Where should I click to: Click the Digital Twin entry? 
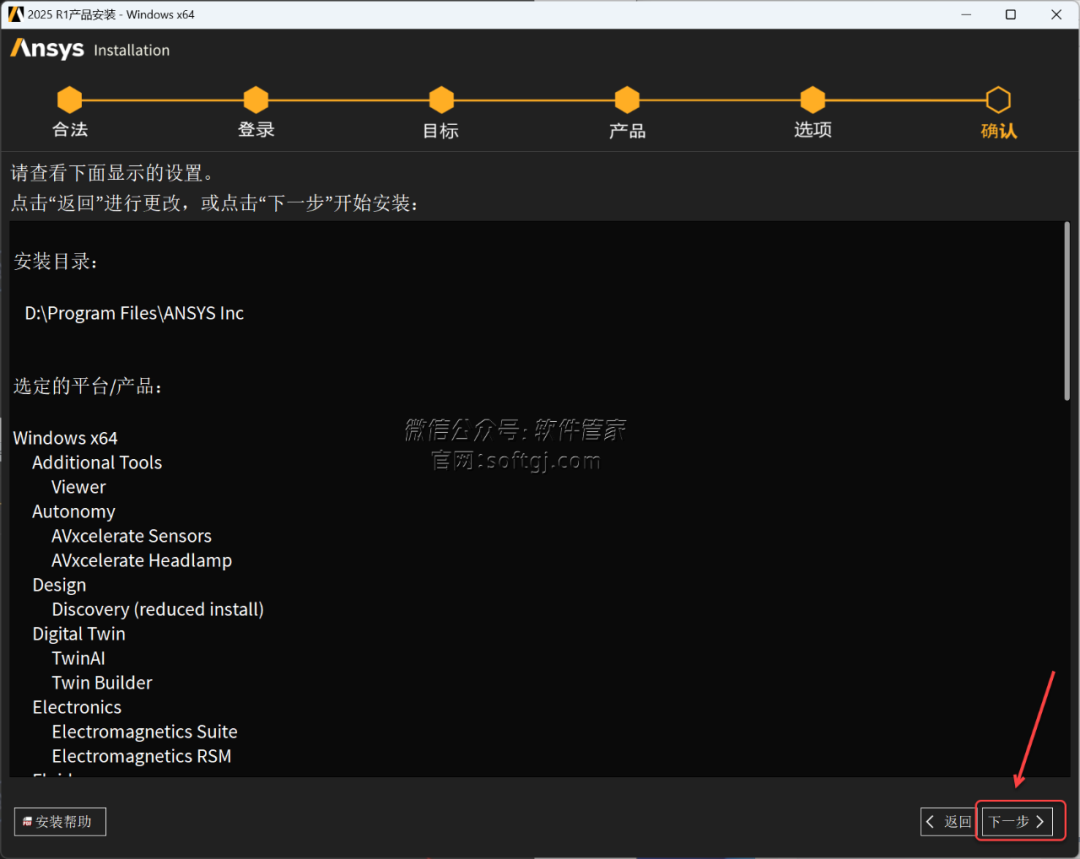click(79, 634)
